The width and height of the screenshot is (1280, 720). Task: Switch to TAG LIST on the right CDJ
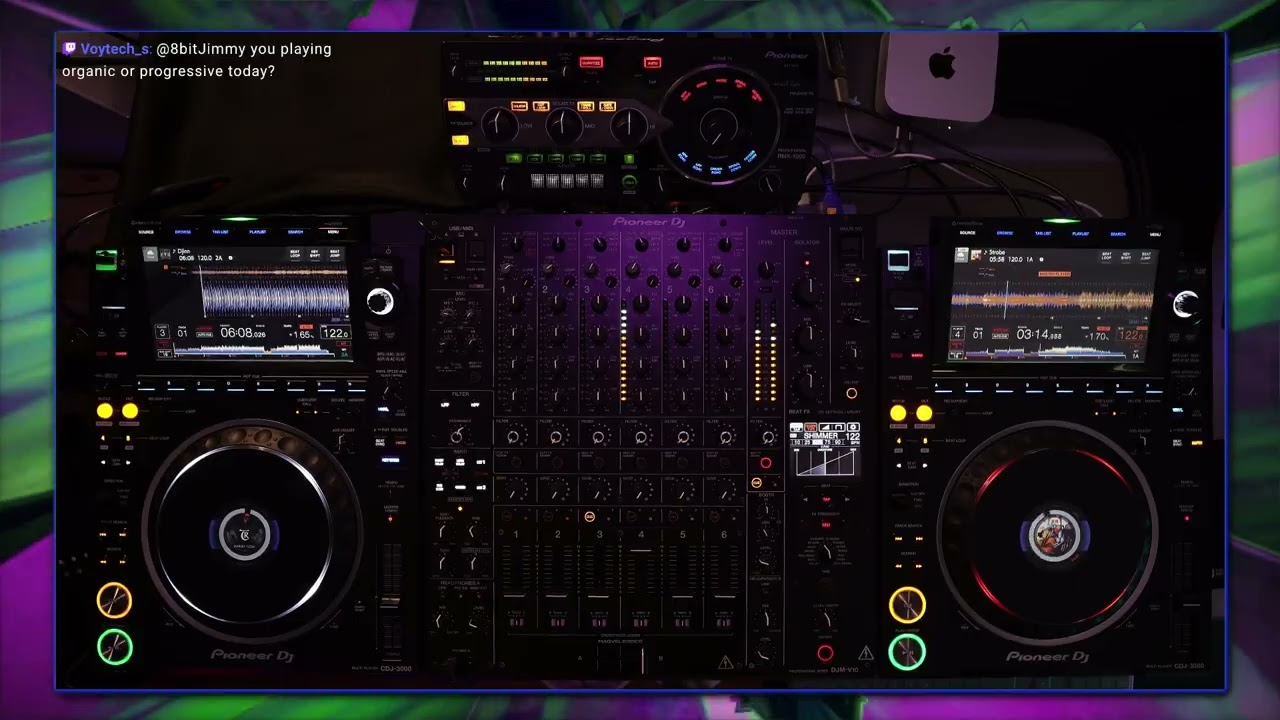[1043, 233]
